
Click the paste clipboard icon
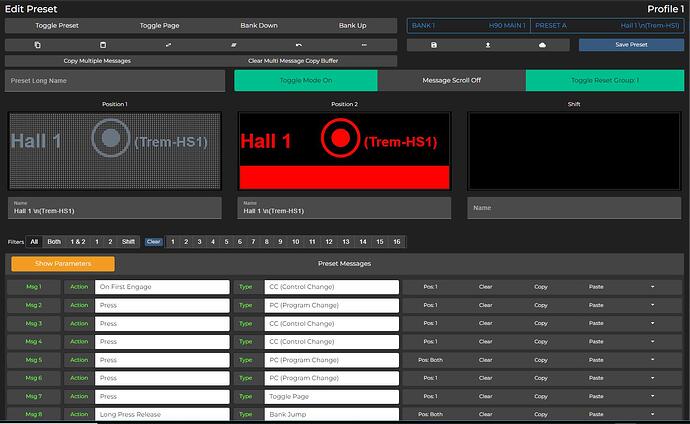(102, 45)
